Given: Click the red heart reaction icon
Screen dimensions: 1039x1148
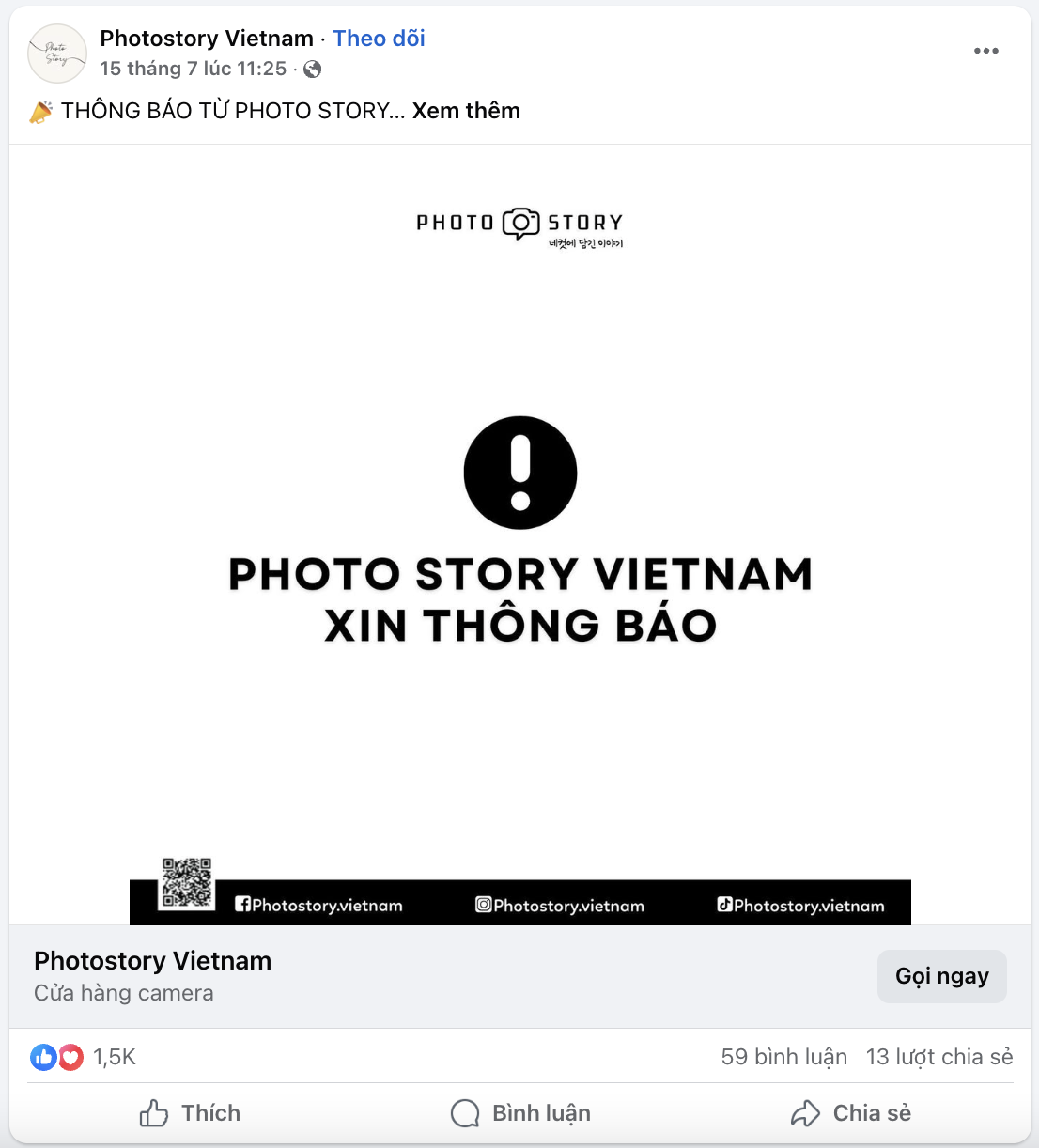Looking at the screenshot, I should pos(70,1057).
